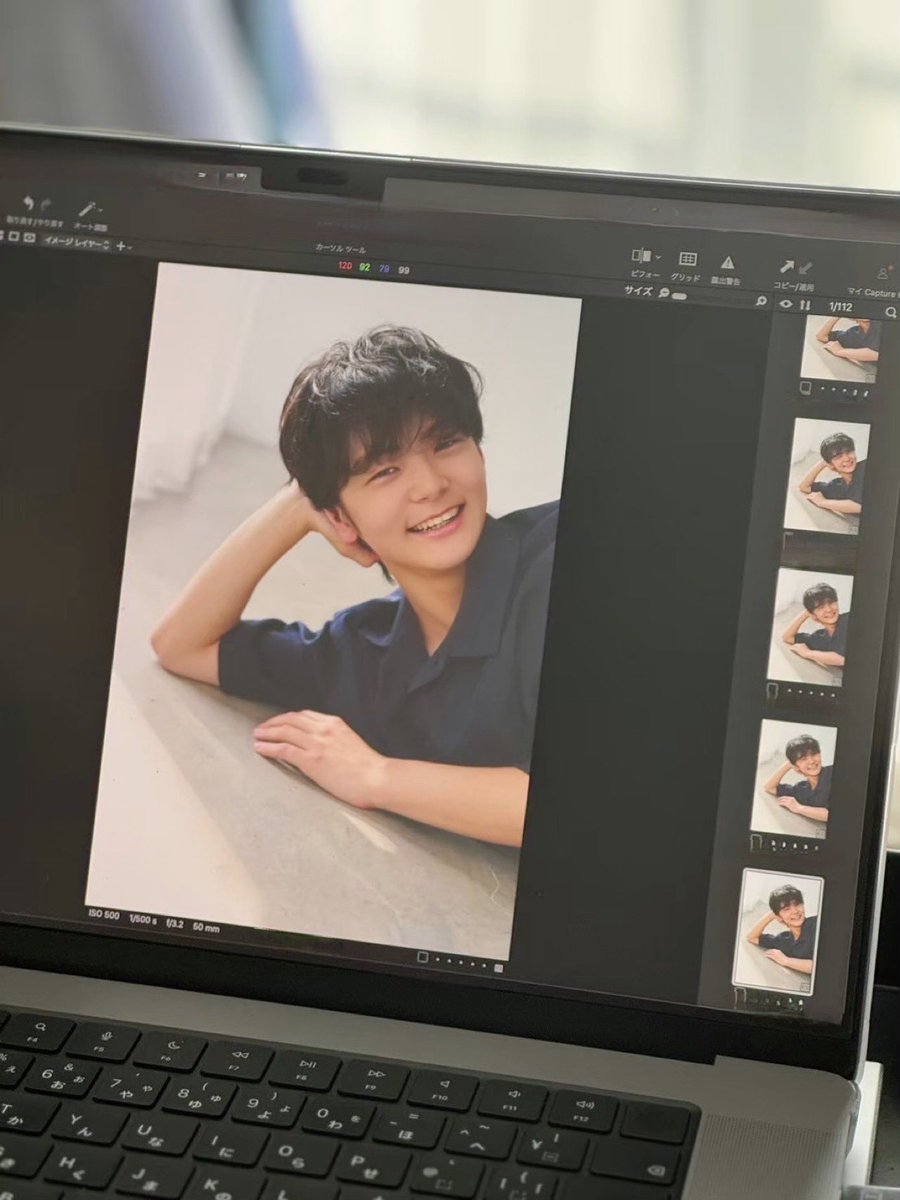Screen dimensions: 900x1200
Task: Click the ISO 500 readout
Action: coord(103,913)
